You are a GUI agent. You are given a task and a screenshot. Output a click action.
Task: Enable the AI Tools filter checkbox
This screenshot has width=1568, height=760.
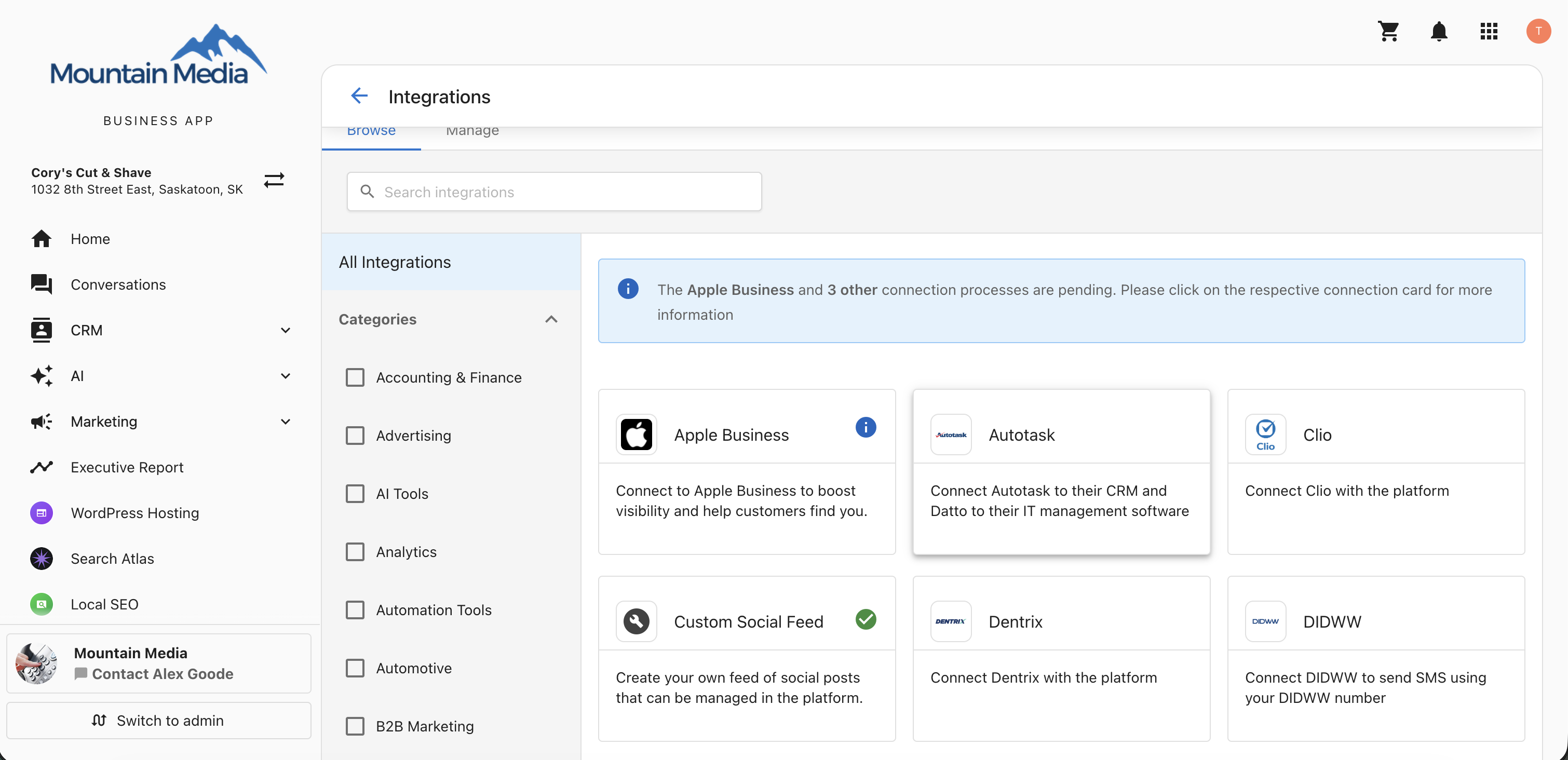pyautogui.click(x=355, y=494)
